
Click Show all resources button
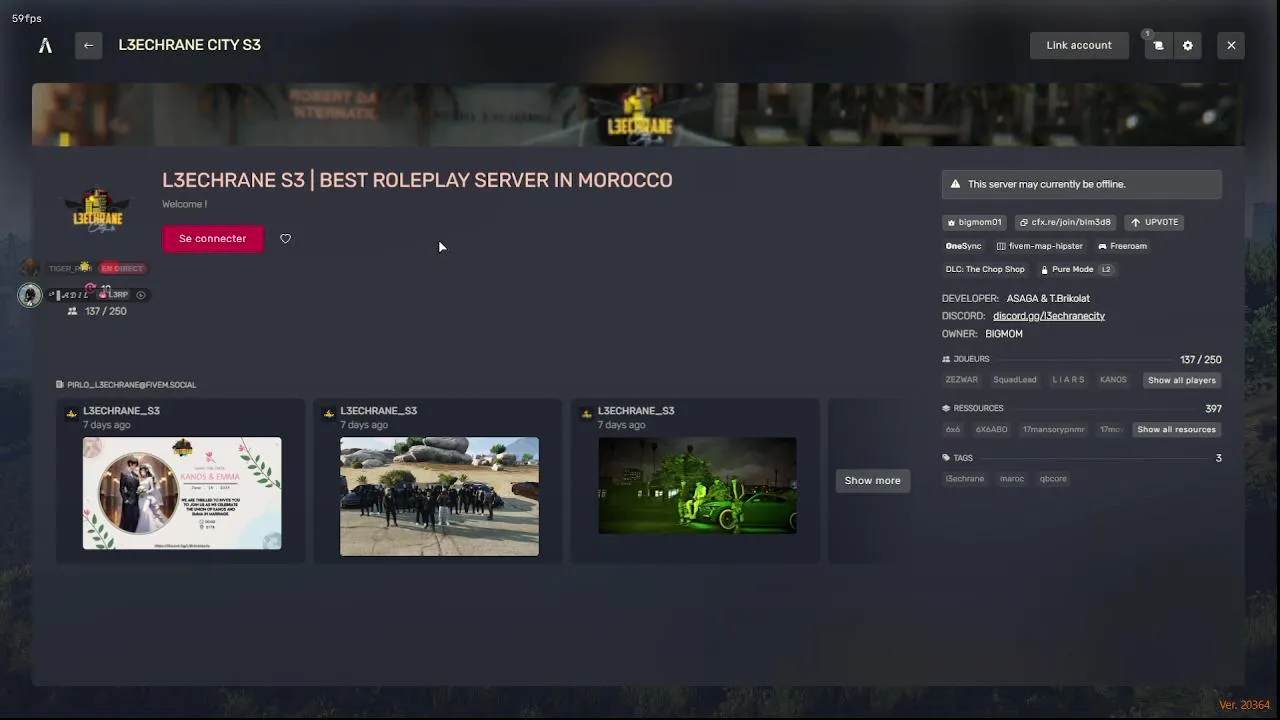(1176, 429)
